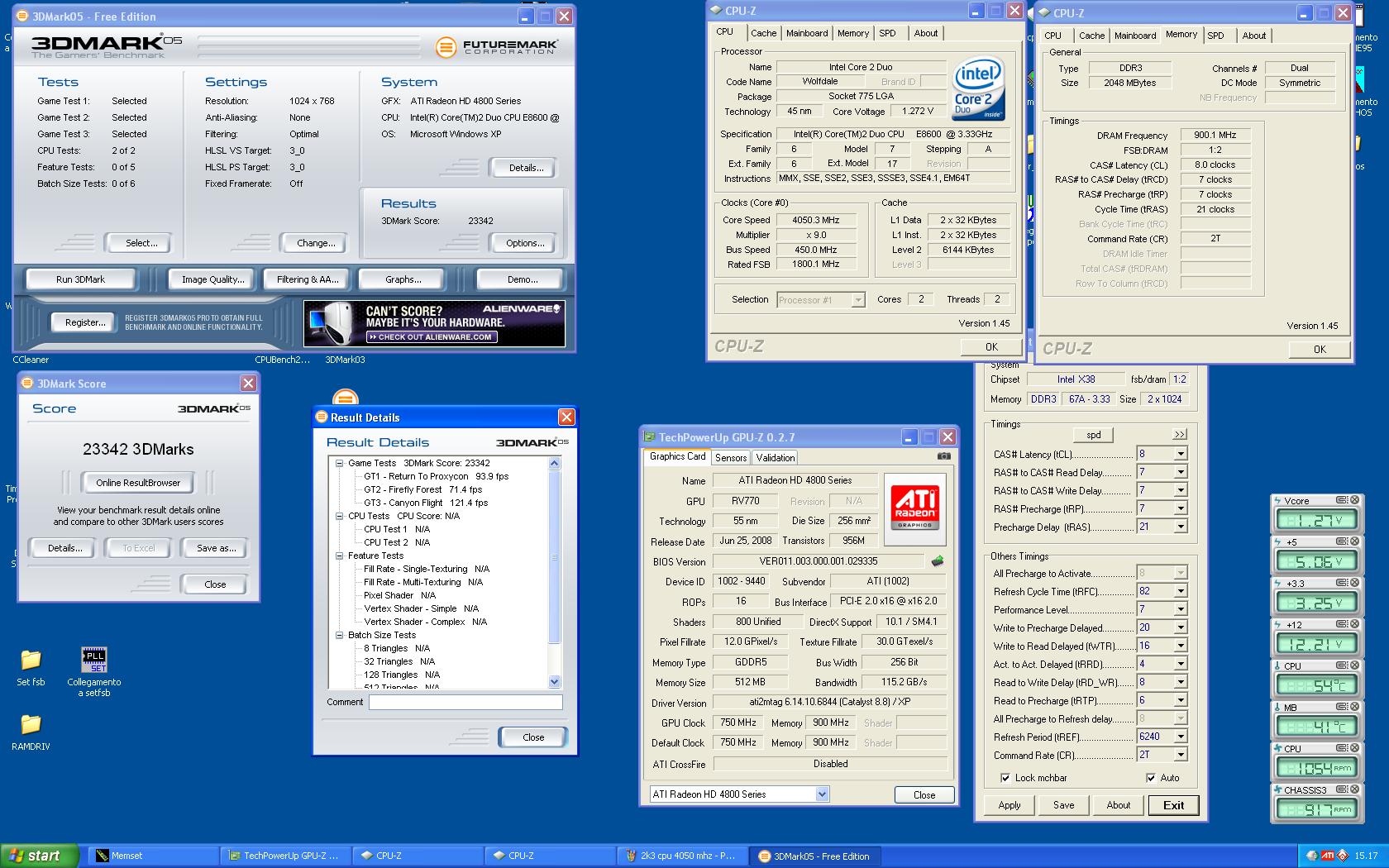Expand Memset timings with the >> button
Screen dimensions: 1389x868
(x=1179, y=435)
